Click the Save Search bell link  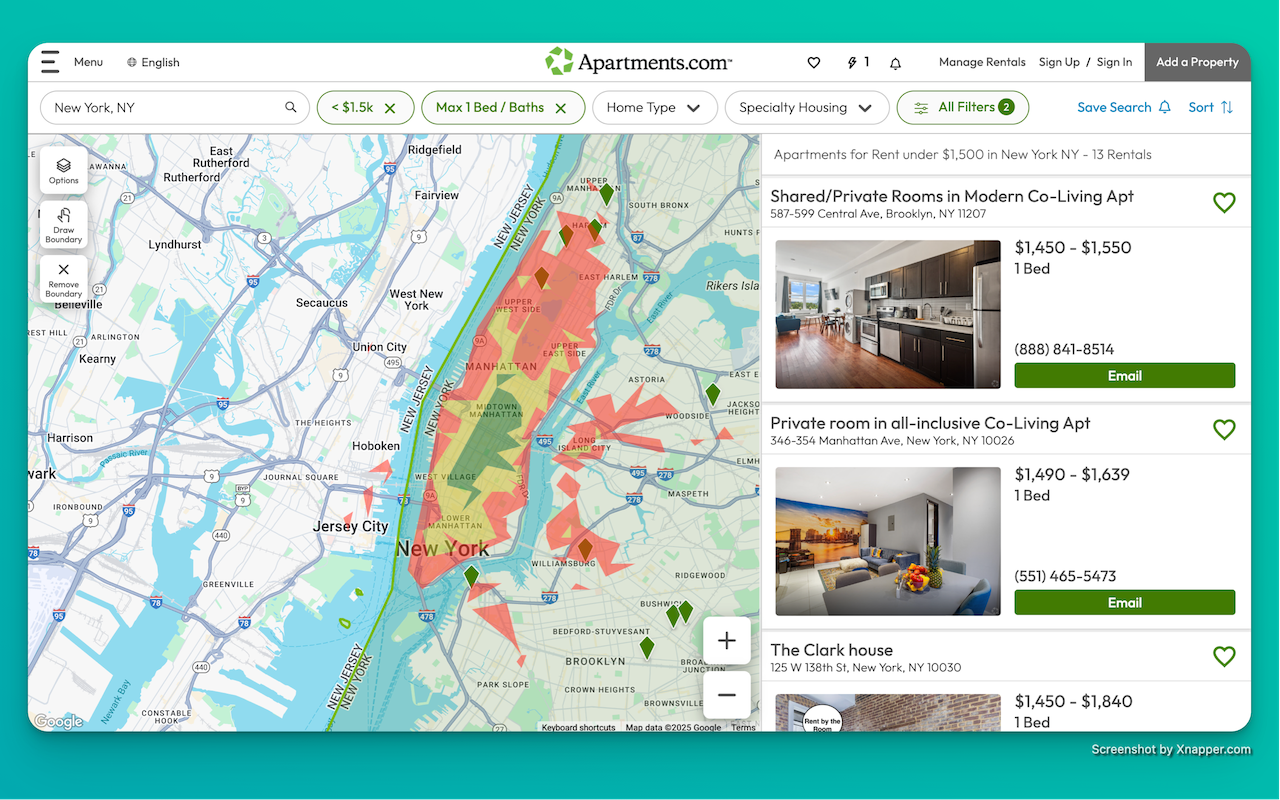pyautogui.click(x=1123, y=107)
